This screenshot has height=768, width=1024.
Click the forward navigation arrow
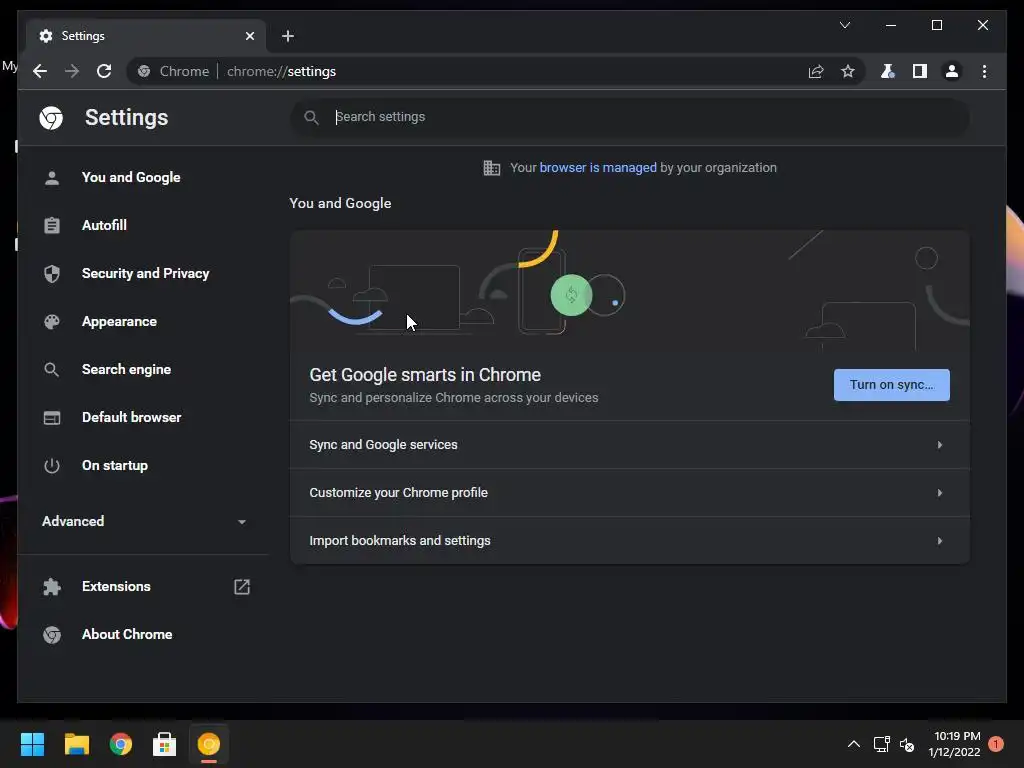pos(72,71)
